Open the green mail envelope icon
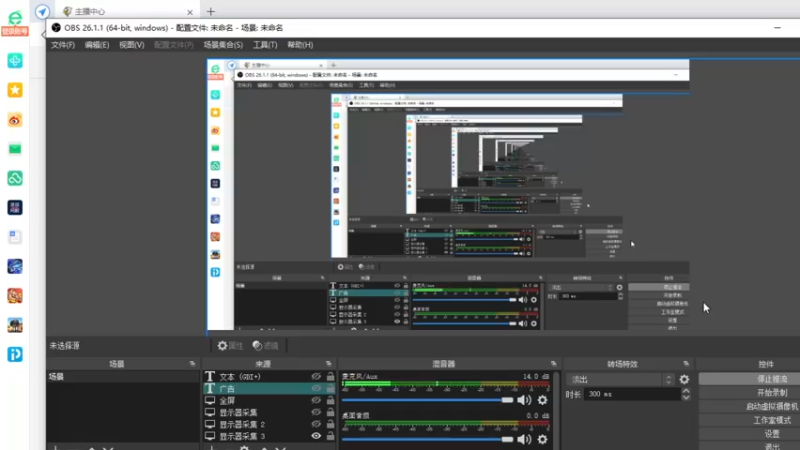This screenshot has width=800, height=450. [x=15, y=149]
